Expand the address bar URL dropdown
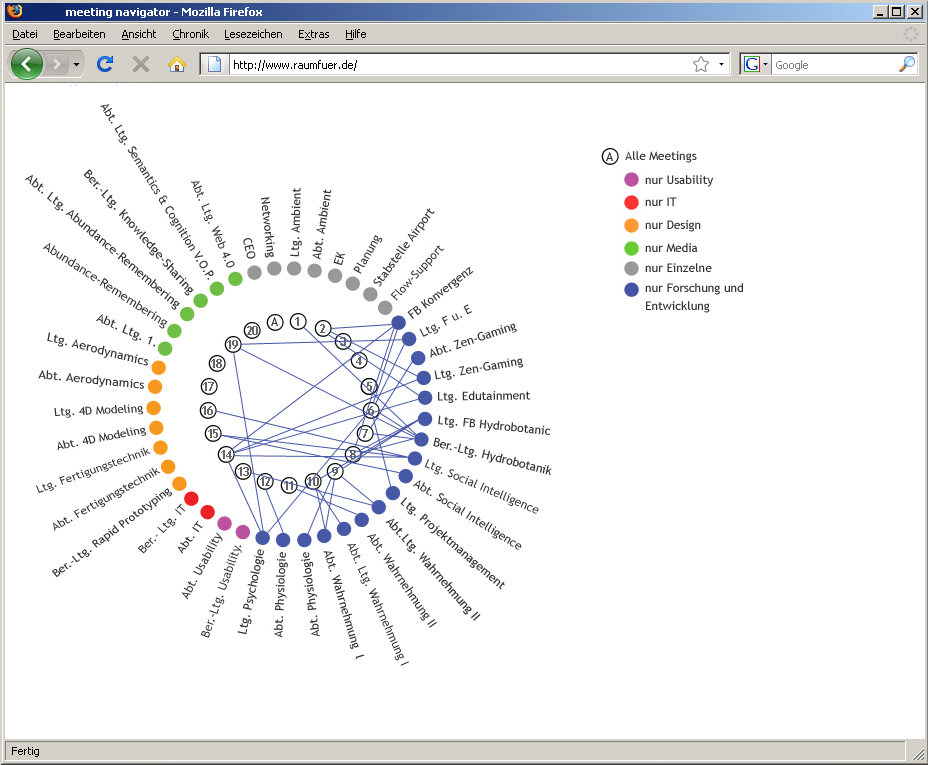 pyautogui.click(x=721, y=64)
